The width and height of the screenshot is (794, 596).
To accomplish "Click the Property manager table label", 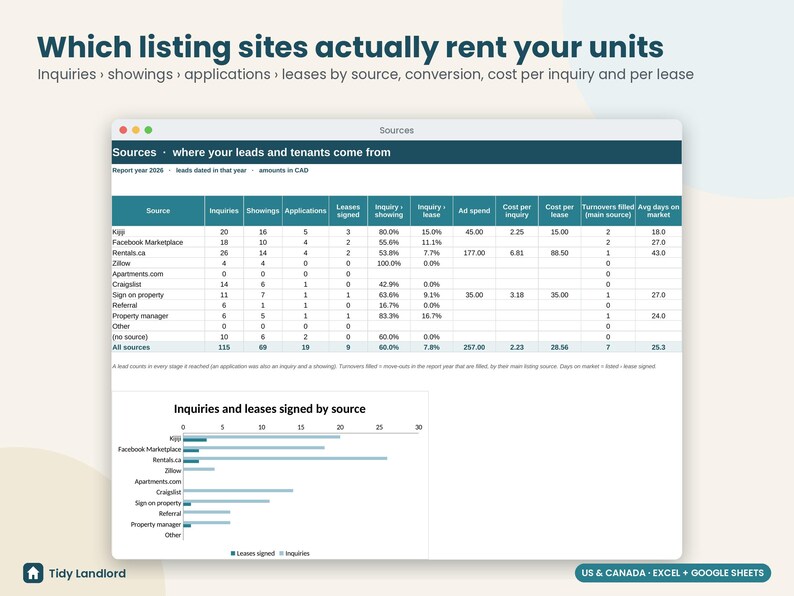I will [x=140, y=316].
